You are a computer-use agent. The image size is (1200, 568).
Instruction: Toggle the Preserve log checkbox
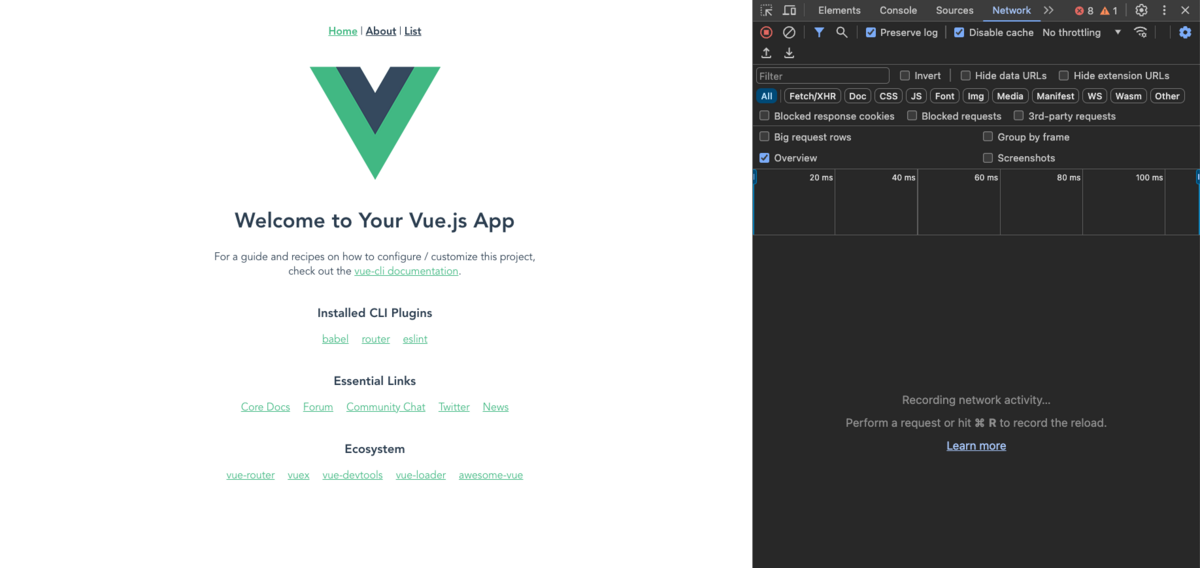tap(870, 32)
